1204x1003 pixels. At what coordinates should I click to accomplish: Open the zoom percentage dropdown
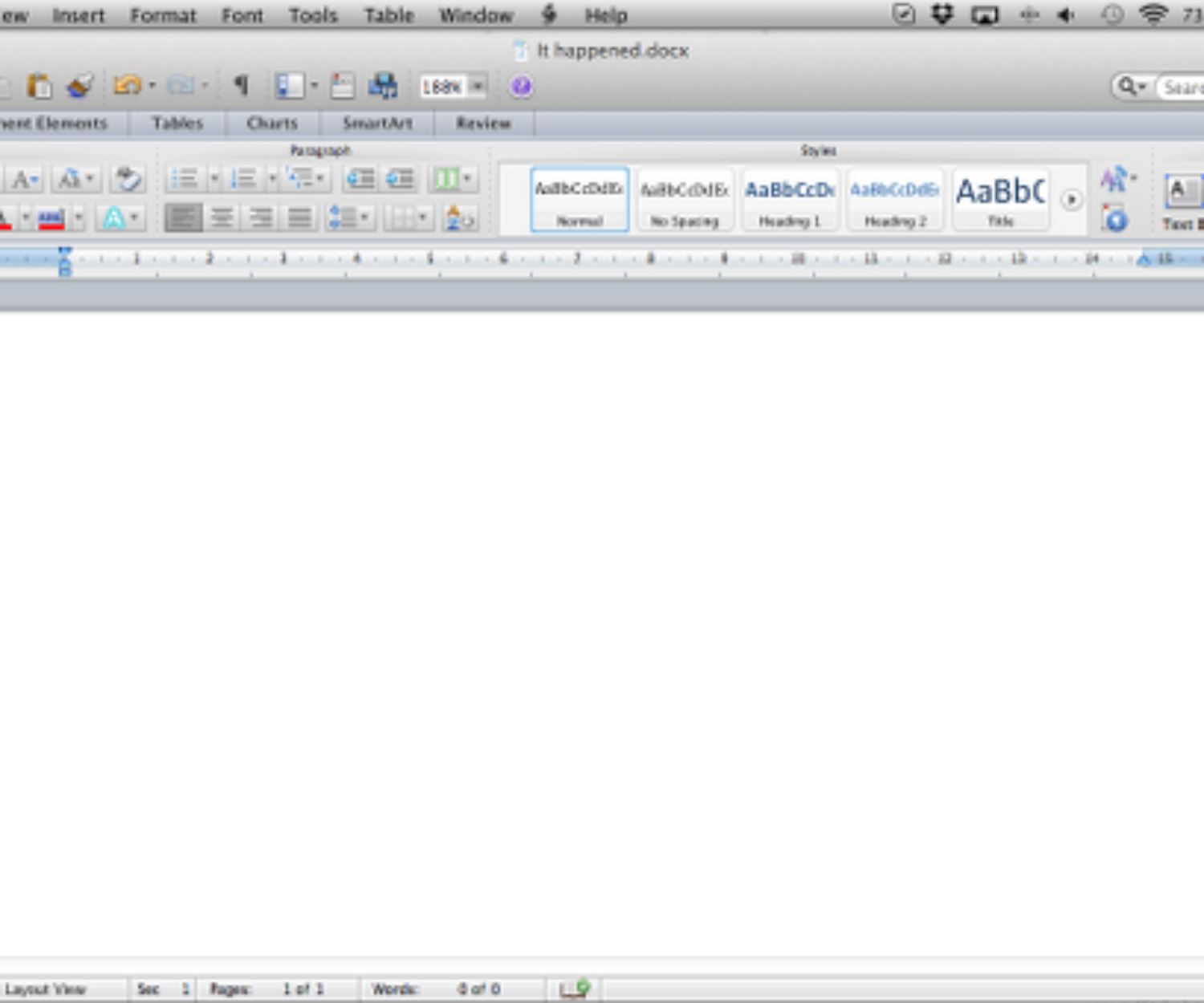pyautogui.click(x=478, y=86)
